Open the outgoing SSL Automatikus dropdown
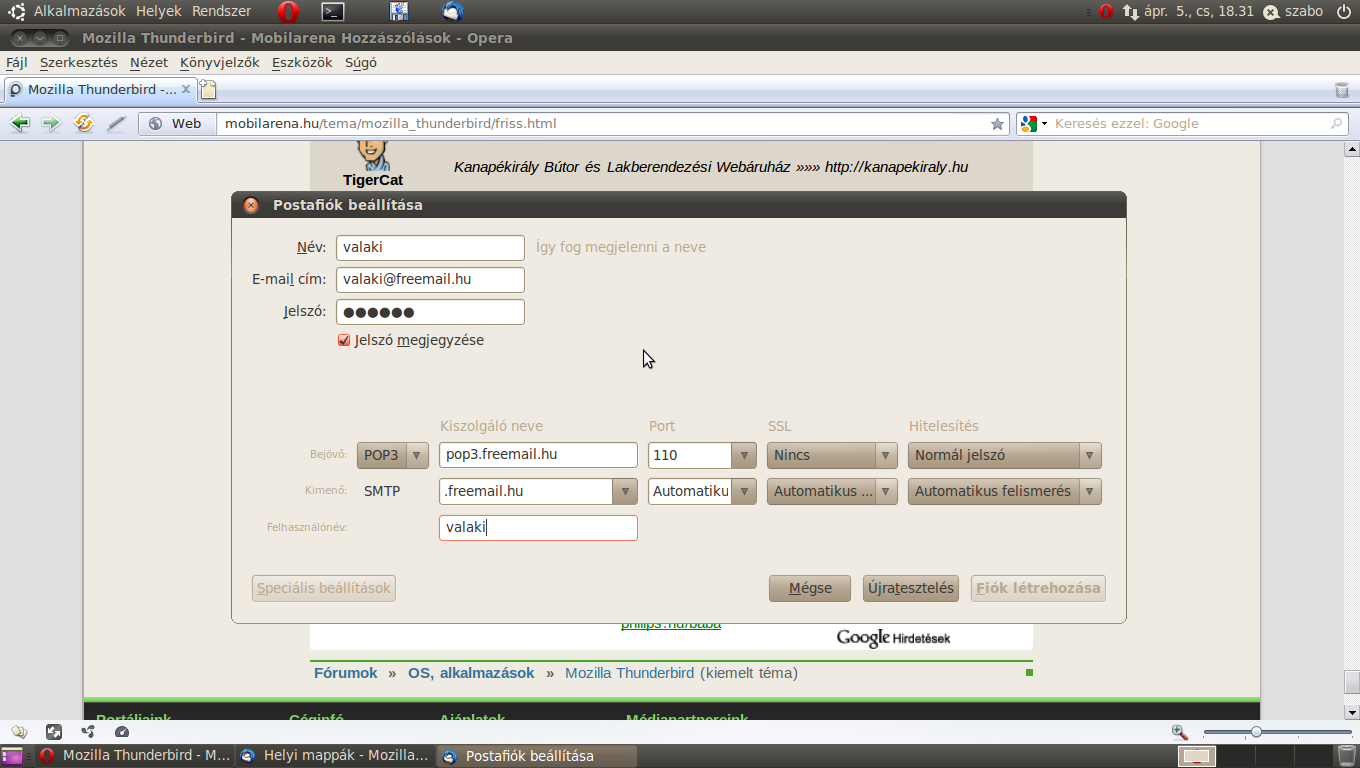1360x768 pixels. pos(832,491)
